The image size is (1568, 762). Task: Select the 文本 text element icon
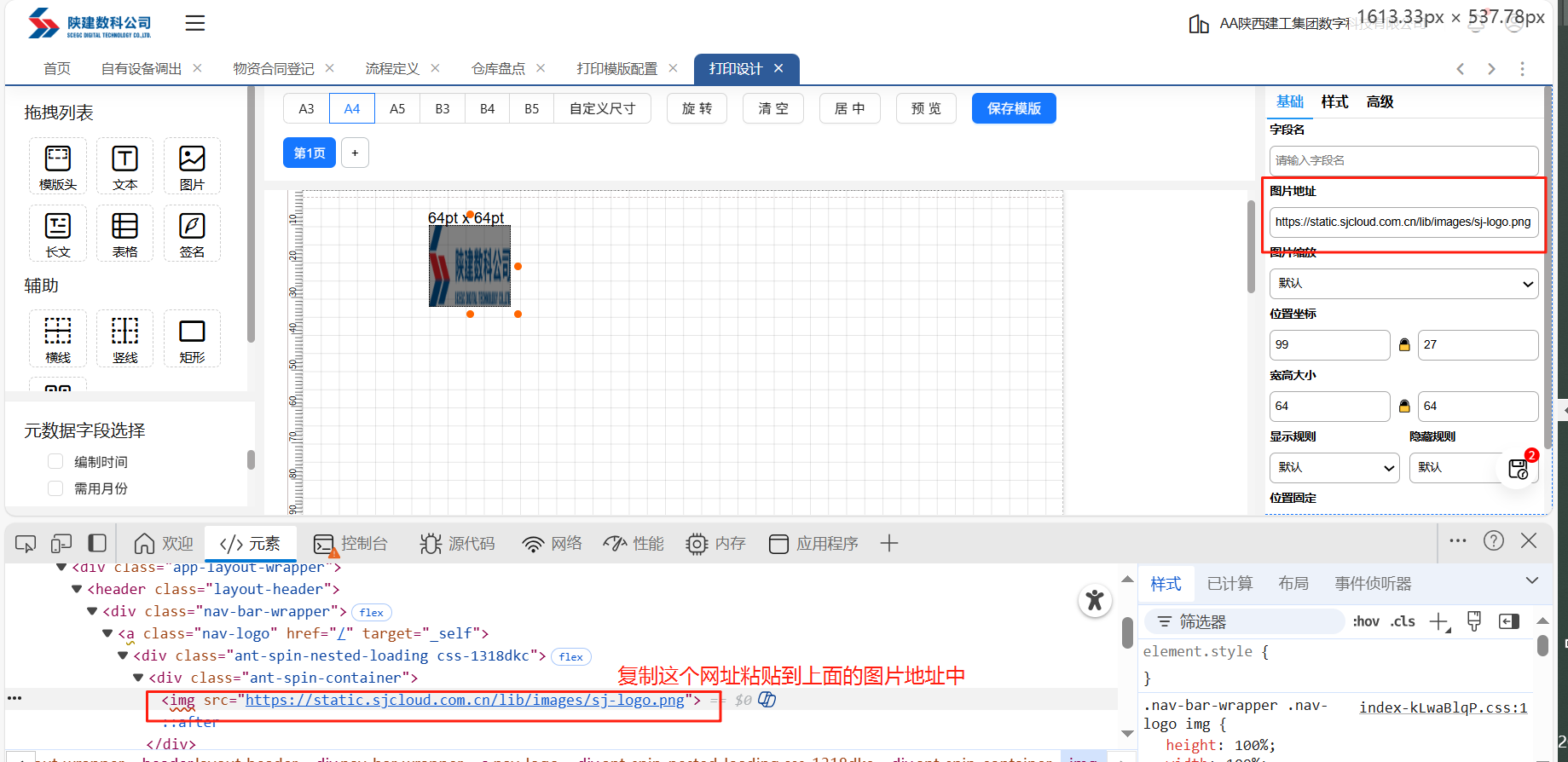[124, 165]
